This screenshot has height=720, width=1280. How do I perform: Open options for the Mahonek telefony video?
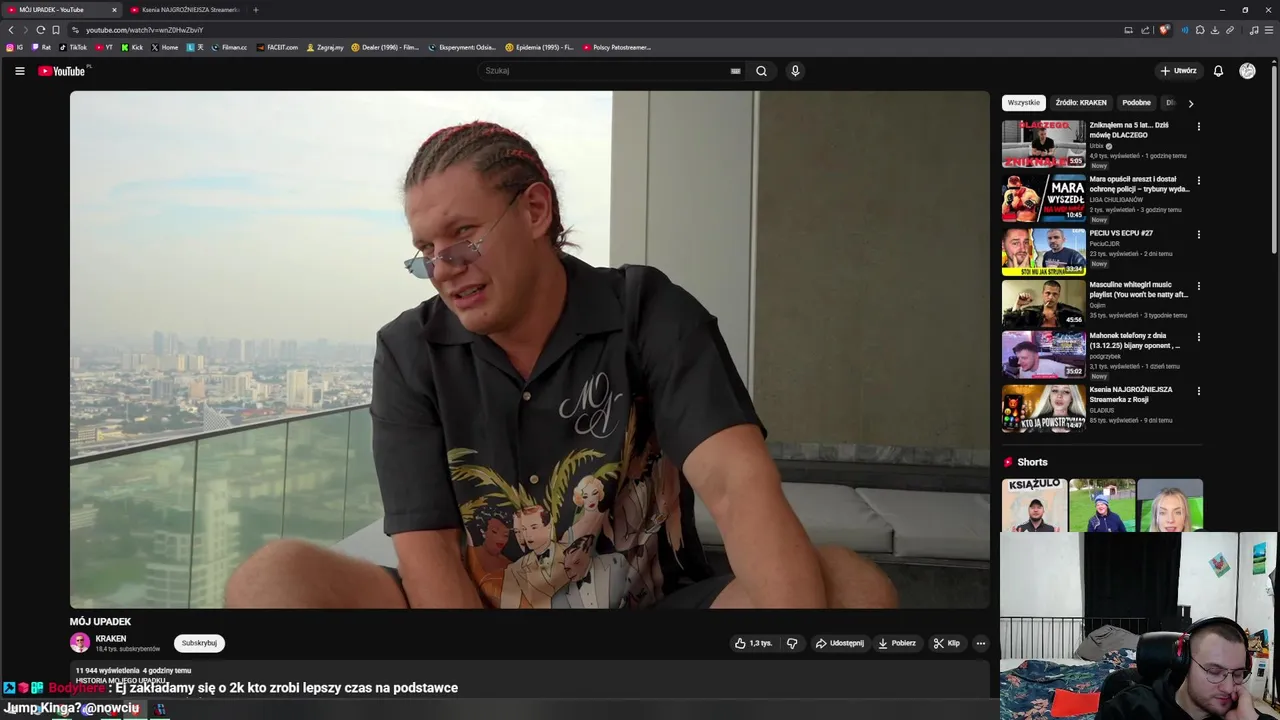pyautogui.click(x=1198, y=337)
